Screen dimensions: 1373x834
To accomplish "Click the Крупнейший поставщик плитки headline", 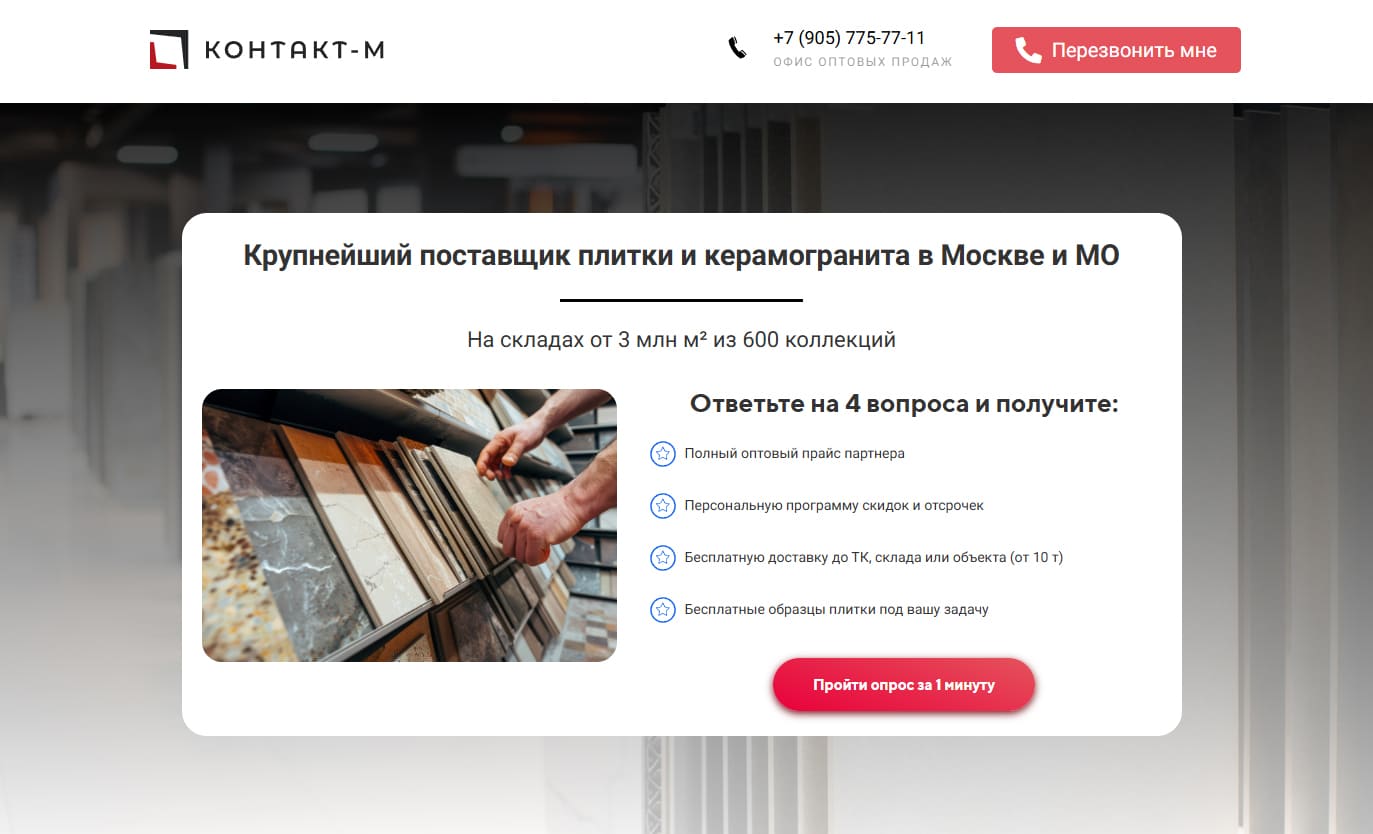I will [681, 256].
